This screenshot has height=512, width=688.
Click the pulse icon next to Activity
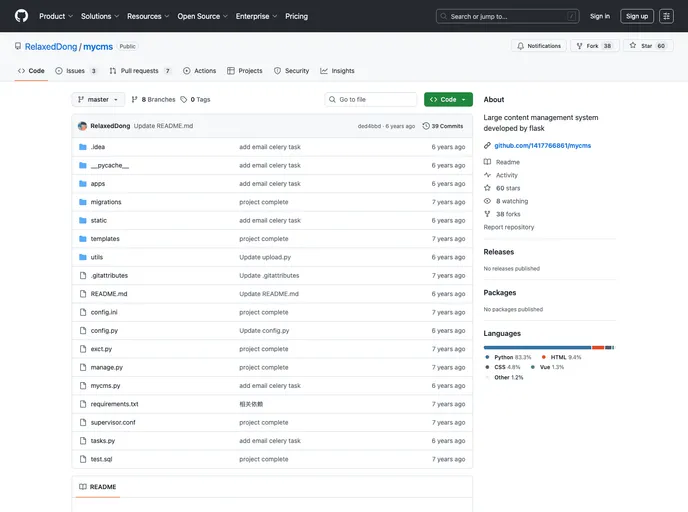coord(487,175)
